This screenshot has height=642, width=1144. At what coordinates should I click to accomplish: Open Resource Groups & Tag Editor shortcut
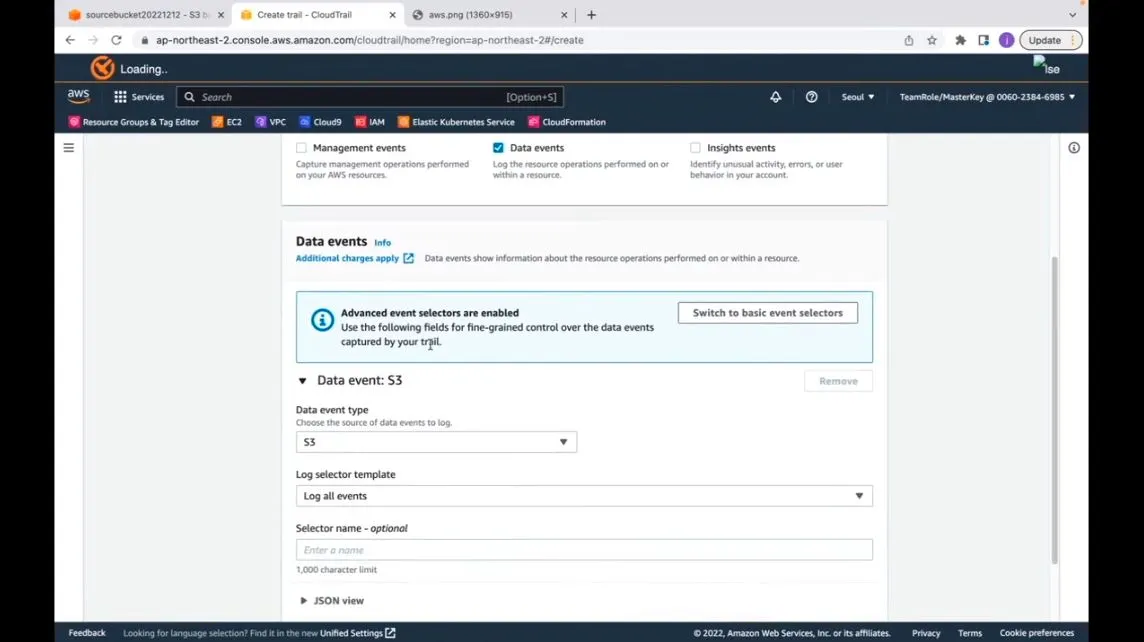[134, 122]
